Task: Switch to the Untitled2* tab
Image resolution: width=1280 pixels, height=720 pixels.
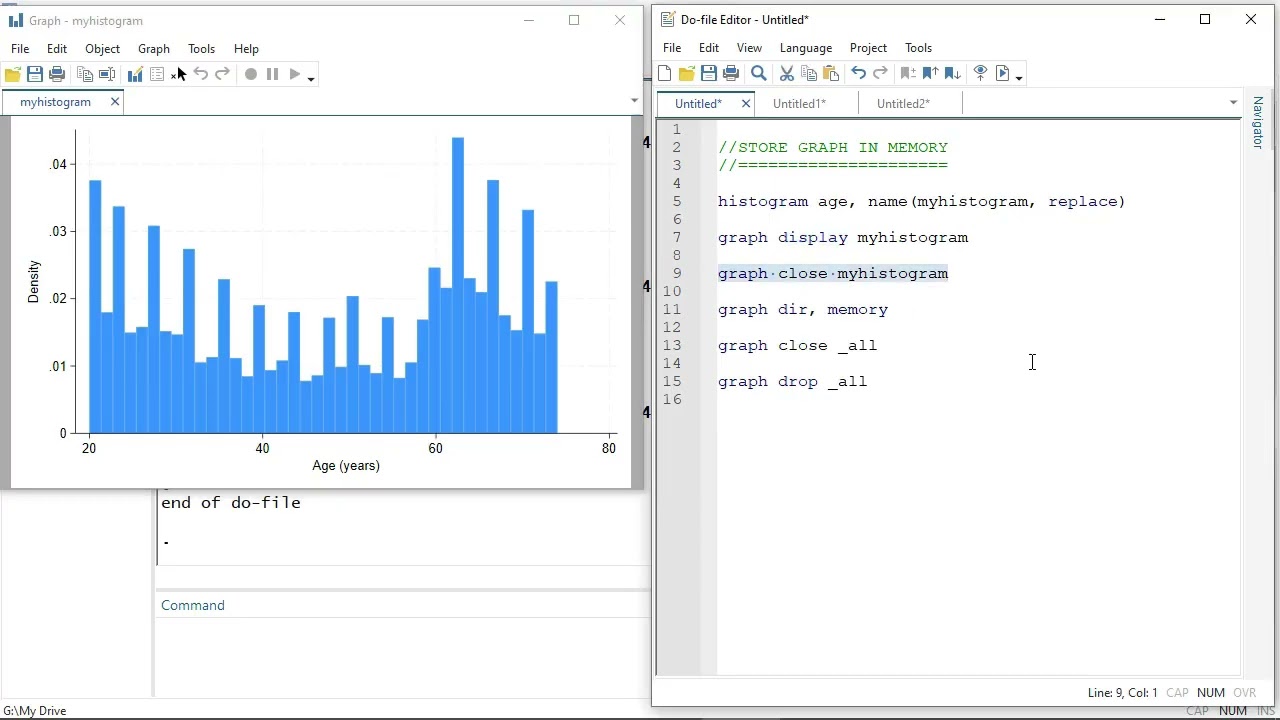Action: [x=903, y=103]
